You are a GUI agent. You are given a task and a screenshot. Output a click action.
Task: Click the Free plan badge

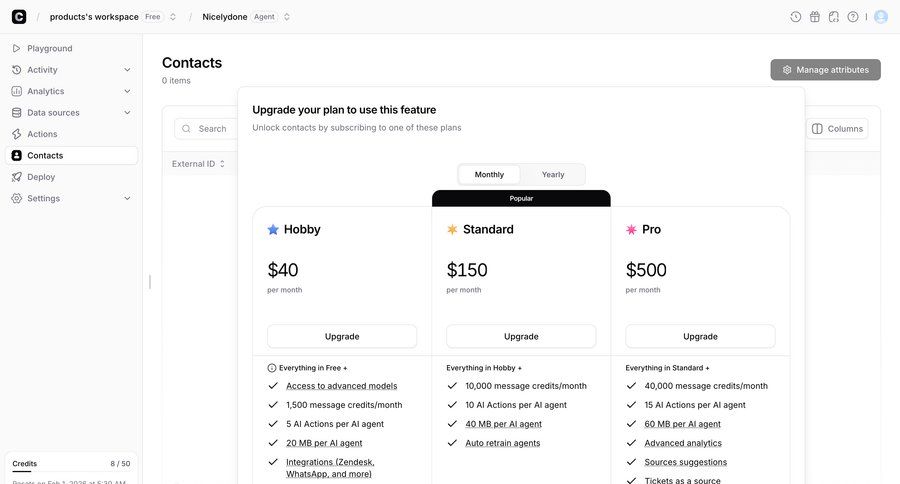(153, 17)
